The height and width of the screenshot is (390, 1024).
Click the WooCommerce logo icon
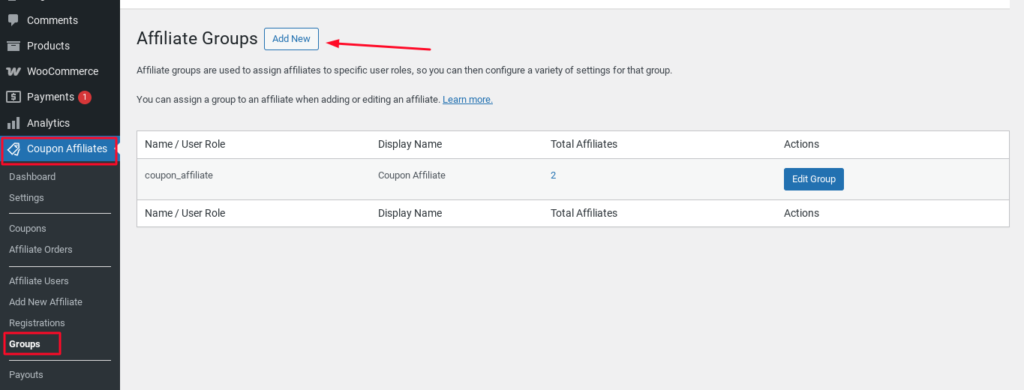pyautogui.click(x=13, y=71)
